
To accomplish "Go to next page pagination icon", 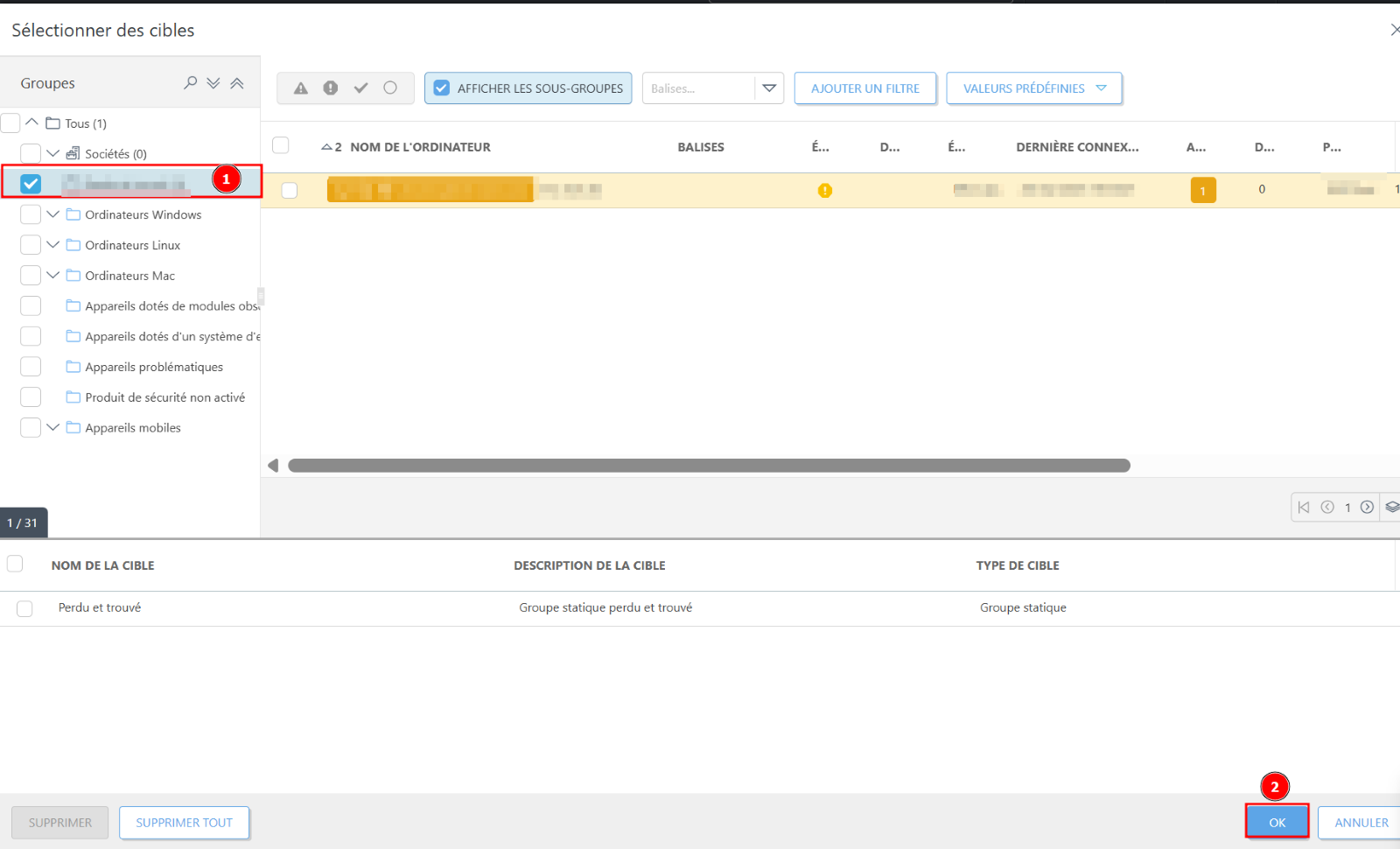I will tap(1367, 507).
